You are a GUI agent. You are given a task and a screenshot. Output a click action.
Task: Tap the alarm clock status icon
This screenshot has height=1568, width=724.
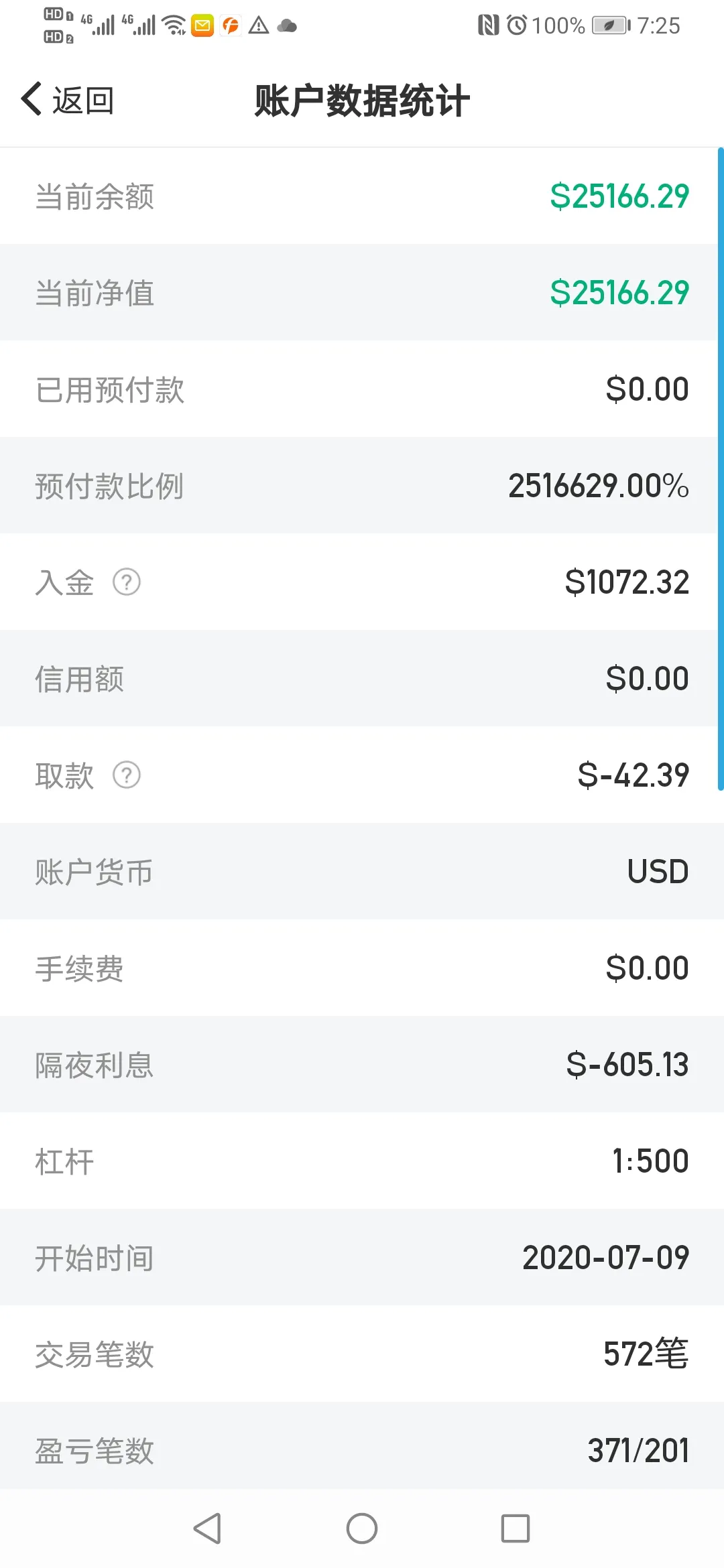(x=517, y=25)
